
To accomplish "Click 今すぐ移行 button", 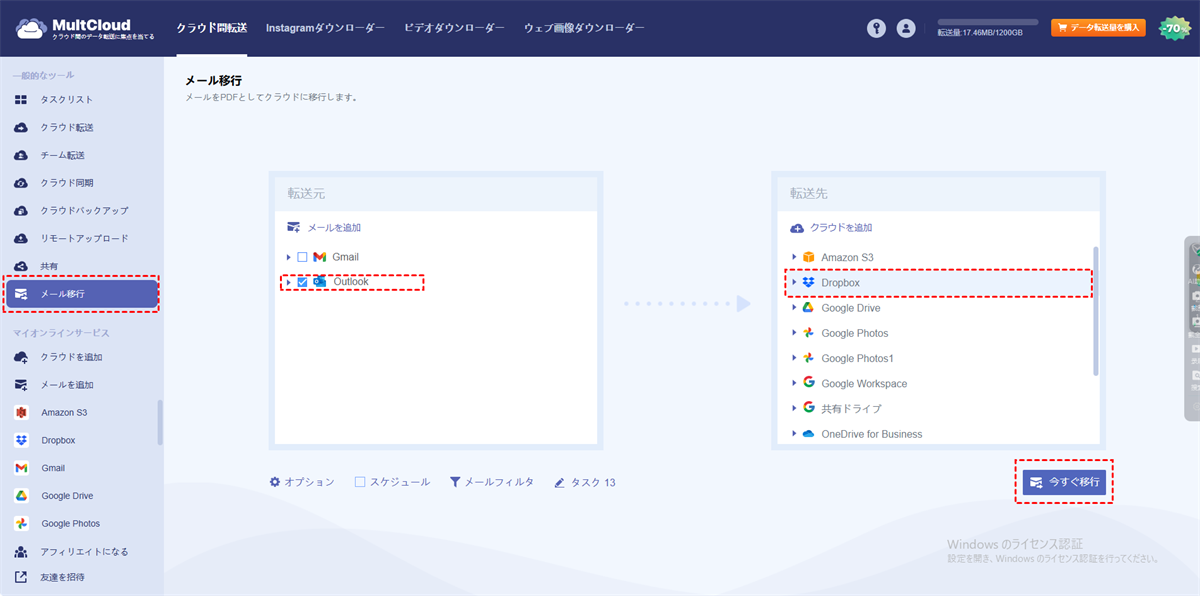I will [x=1065, y=482].
